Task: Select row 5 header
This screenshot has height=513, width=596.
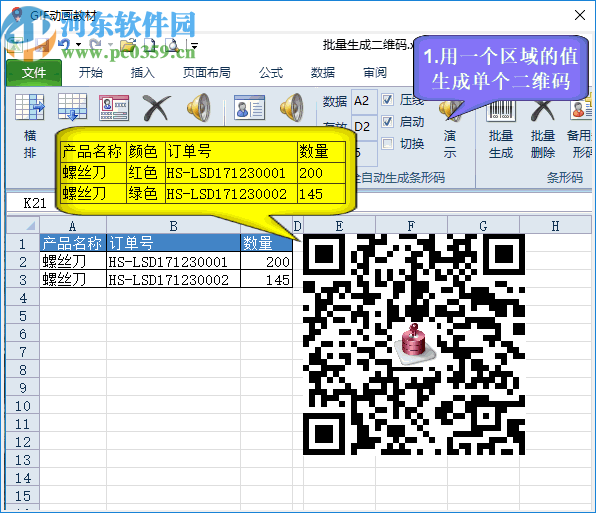Action: [23, 315]
